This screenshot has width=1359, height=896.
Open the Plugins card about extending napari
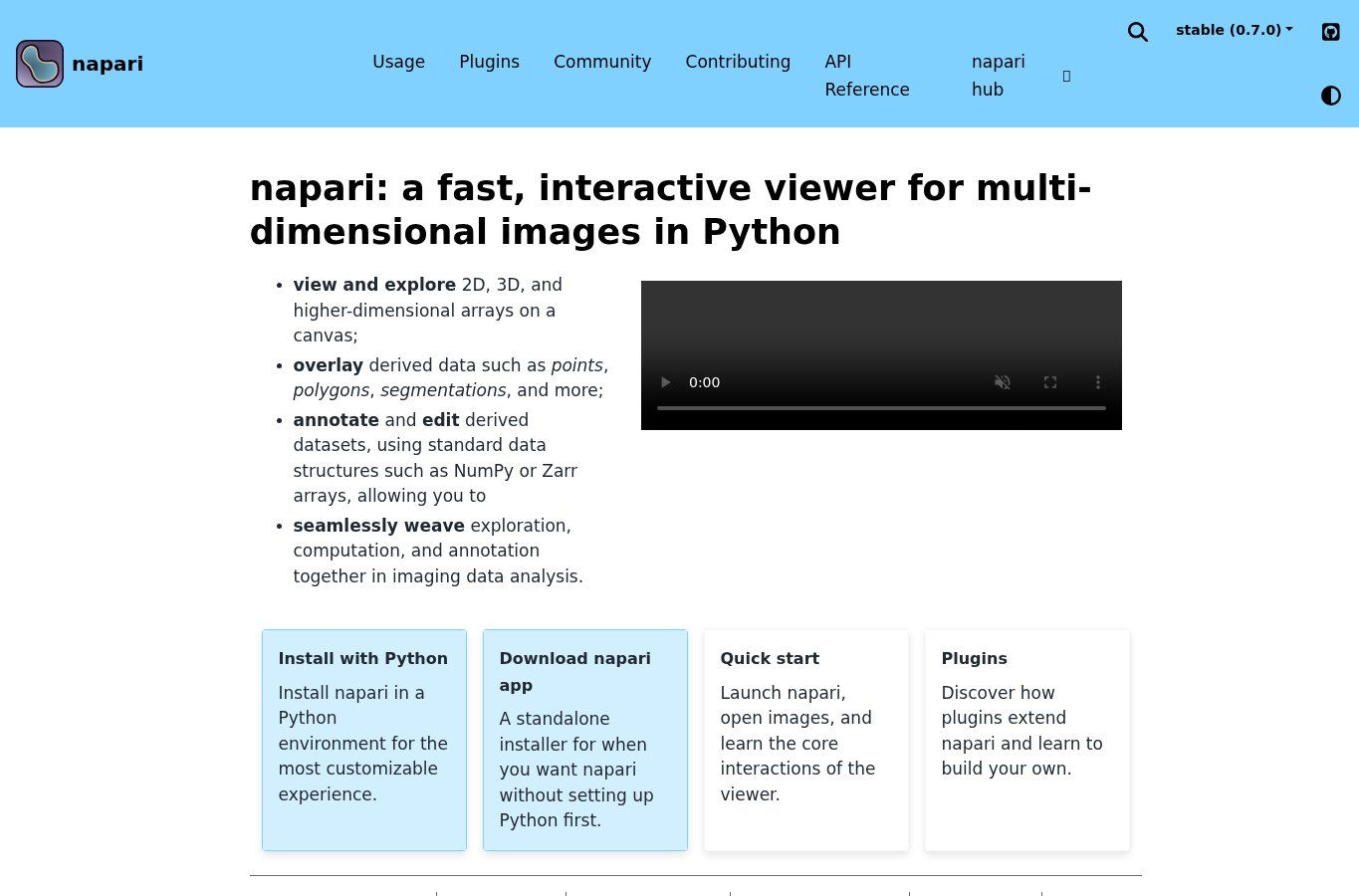click(1027, 740)
